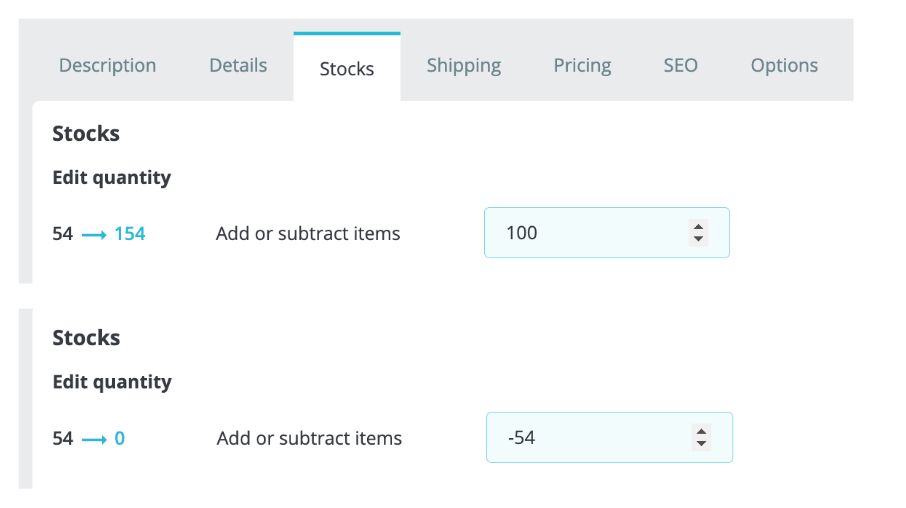906x508 pixels.
Task: Click the blue arrow before 154
Action: tap(94, 235)
